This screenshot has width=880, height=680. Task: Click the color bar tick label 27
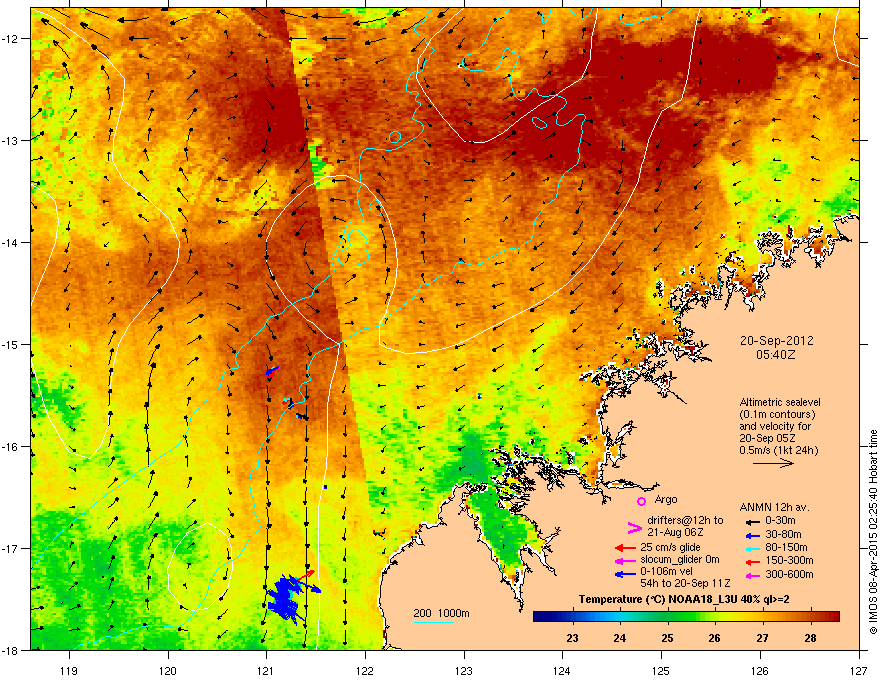point(762,638)
